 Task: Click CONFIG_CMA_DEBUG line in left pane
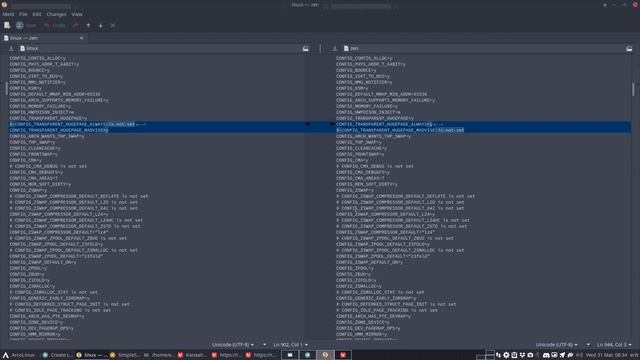pyautogui.click(x=48, y=166)
